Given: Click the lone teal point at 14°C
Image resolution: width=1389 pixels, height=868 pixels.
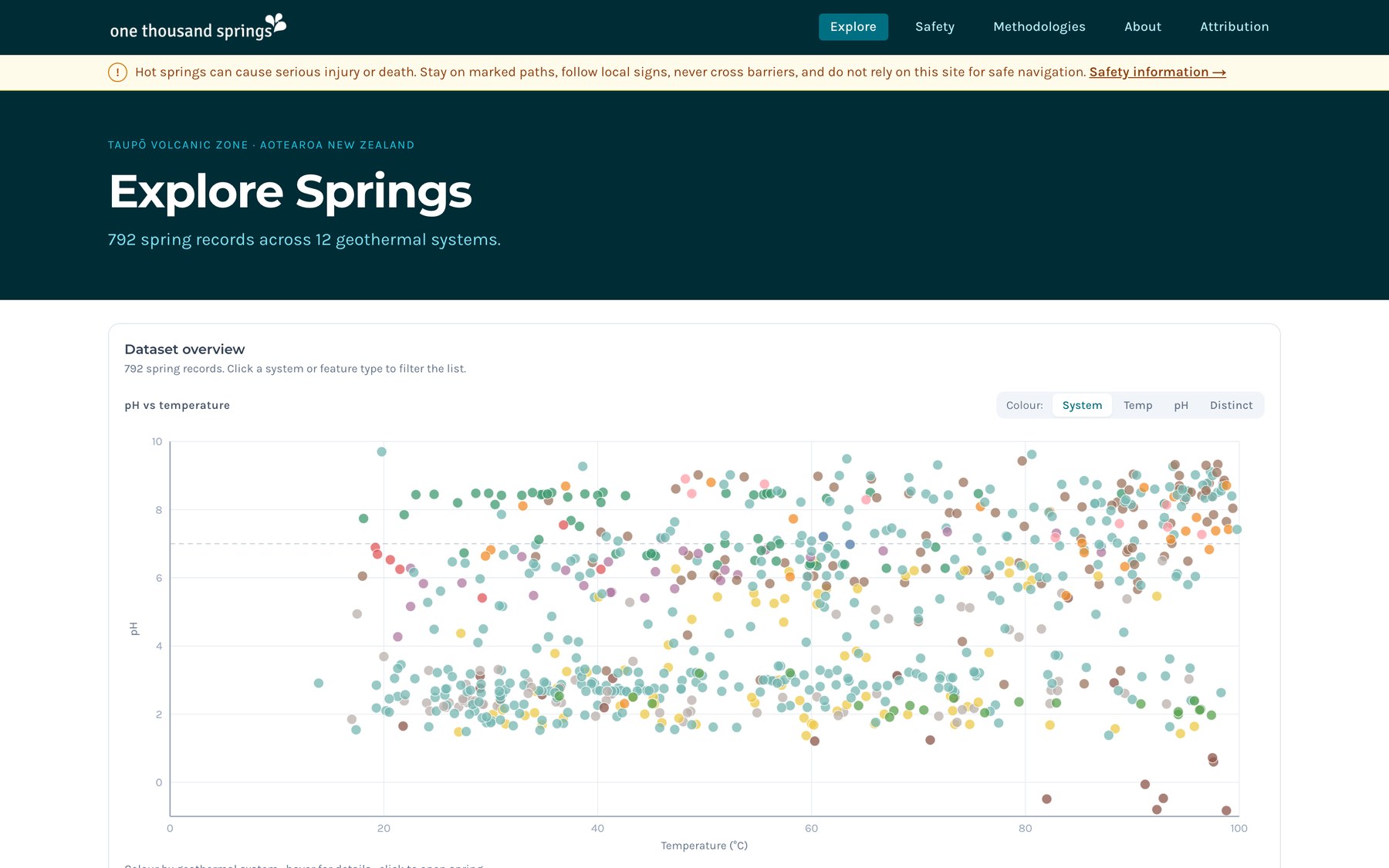Looking at the screenshot, I should (319, 684).
